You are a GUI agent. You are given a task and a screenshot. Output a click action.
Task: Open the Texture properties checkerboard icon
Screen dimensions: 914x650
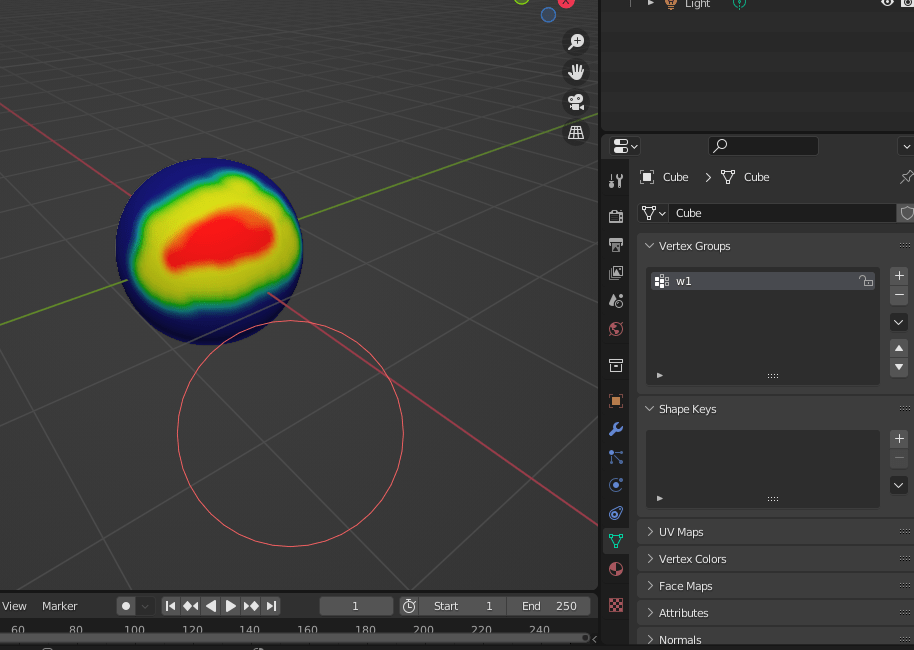616,604
